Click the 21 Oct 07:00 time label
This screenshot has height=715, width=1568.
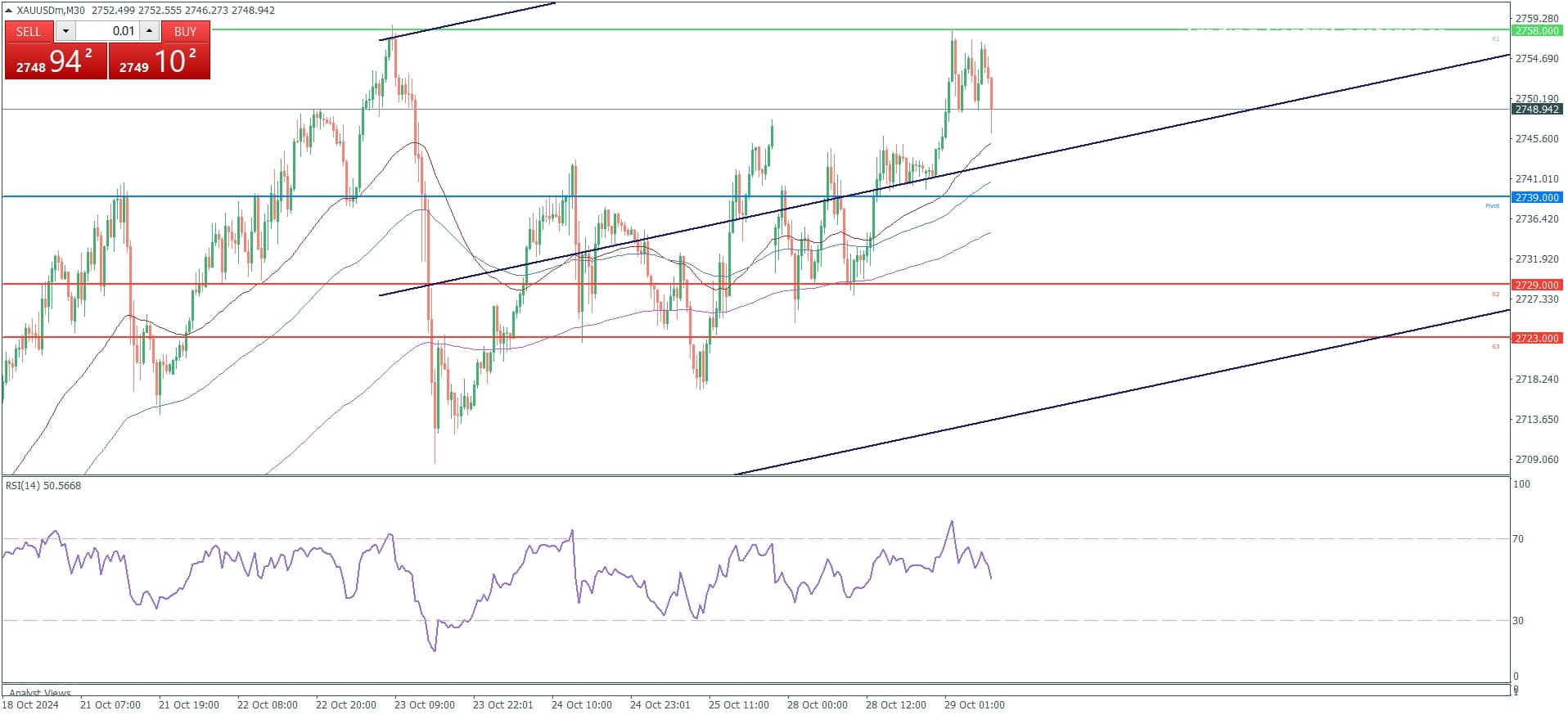110,705
